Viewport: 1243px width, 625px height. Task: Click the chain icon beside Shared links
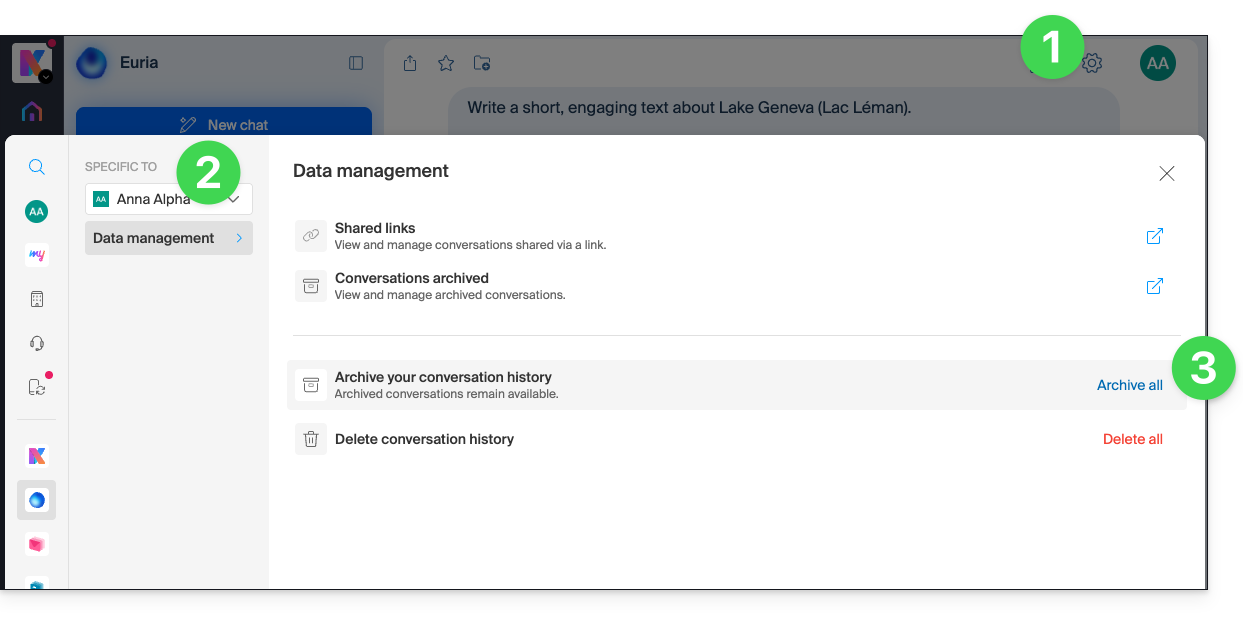click(311, 235)
